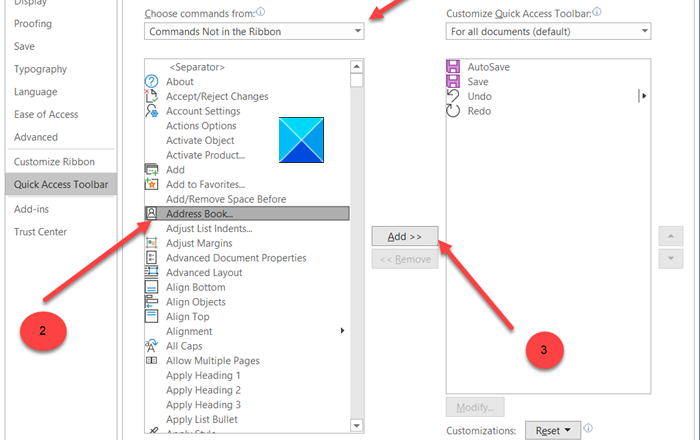Click the Allow Multiple Pages icon
Screen dimensions: 700x440
pos(151,360)
